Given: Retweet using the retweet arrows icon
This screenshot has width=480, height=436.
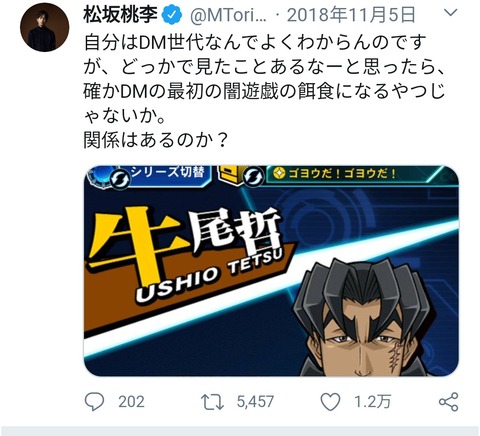Looking at the screenshot, I should [212, 402].
